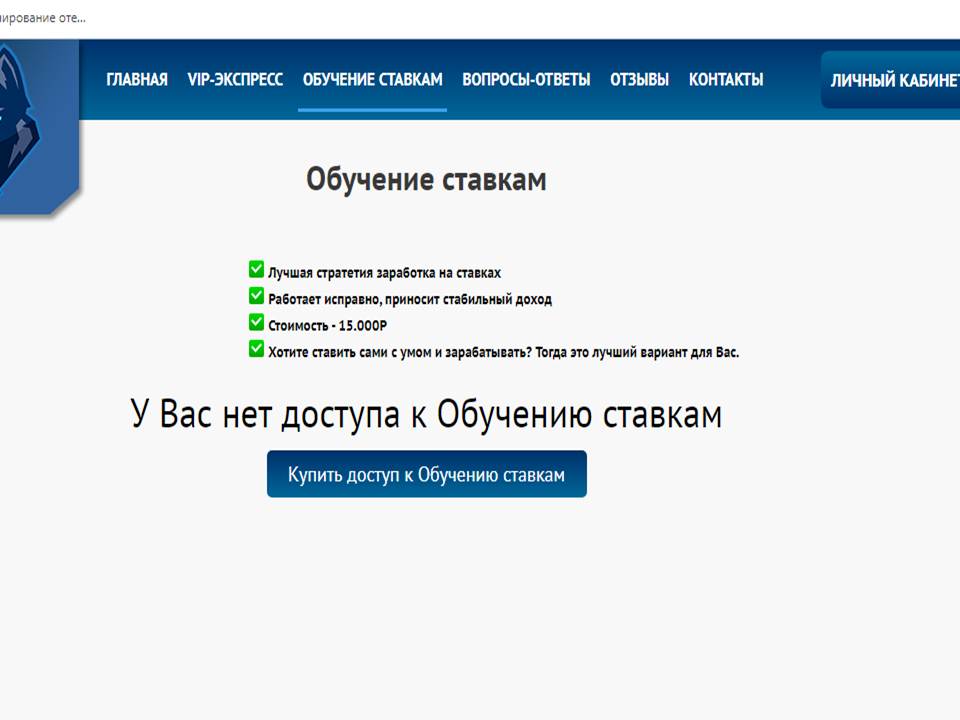
Task: Open ОТЗЫВЫ page
Action: tap(639, 80)
